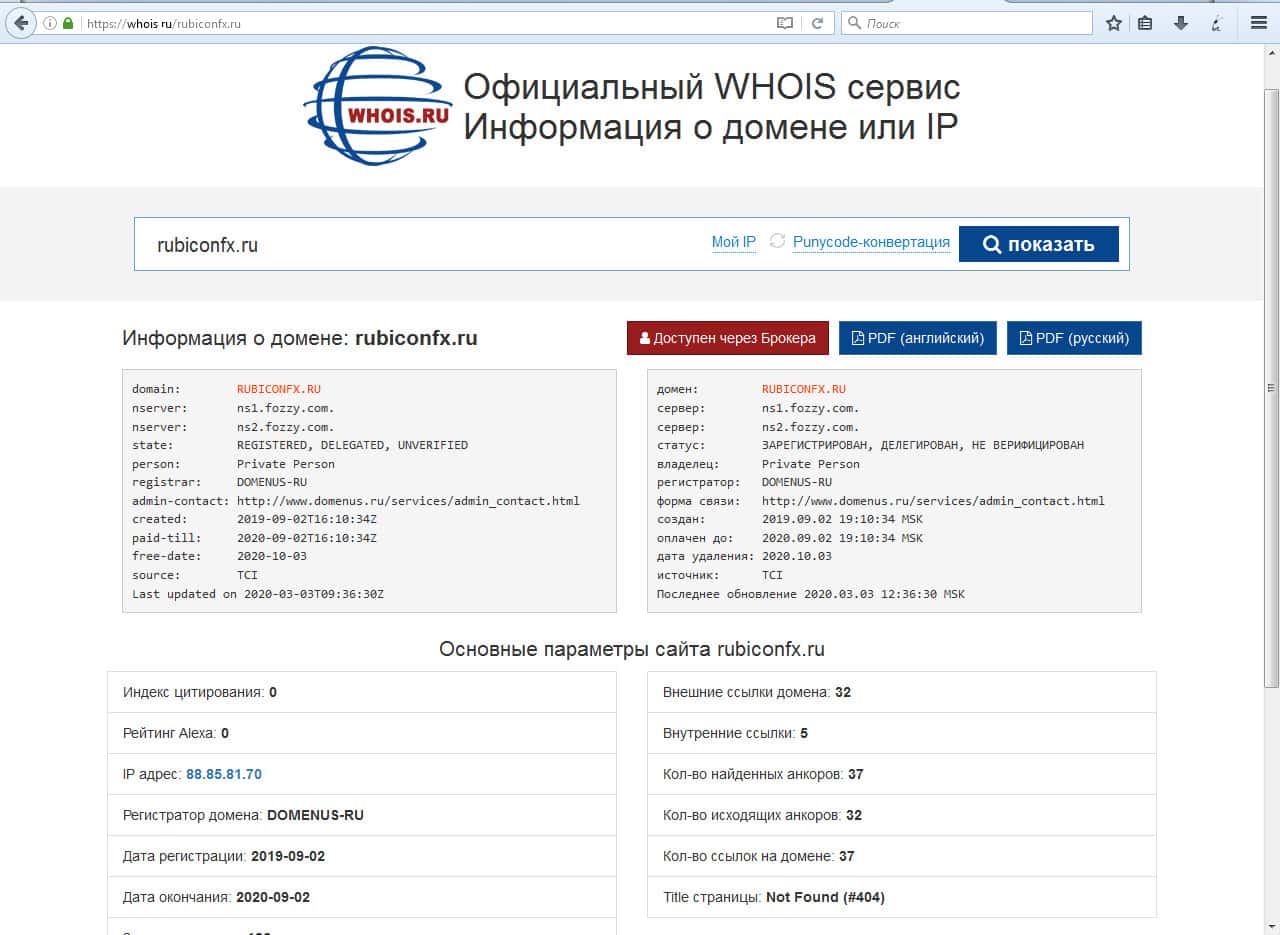Screen dimensions: 1280x935
Task: Click the "ns1.fozzy.com." nserver value in English block
Action: point(286,408)
